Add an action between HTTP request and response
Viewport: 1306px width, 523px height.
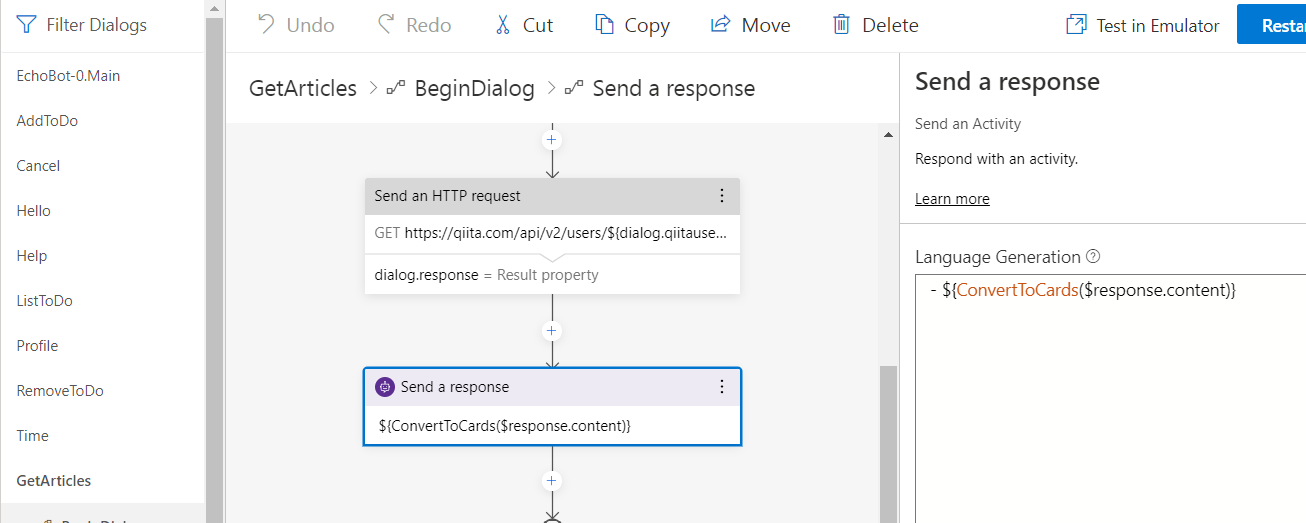coord(552,331)
